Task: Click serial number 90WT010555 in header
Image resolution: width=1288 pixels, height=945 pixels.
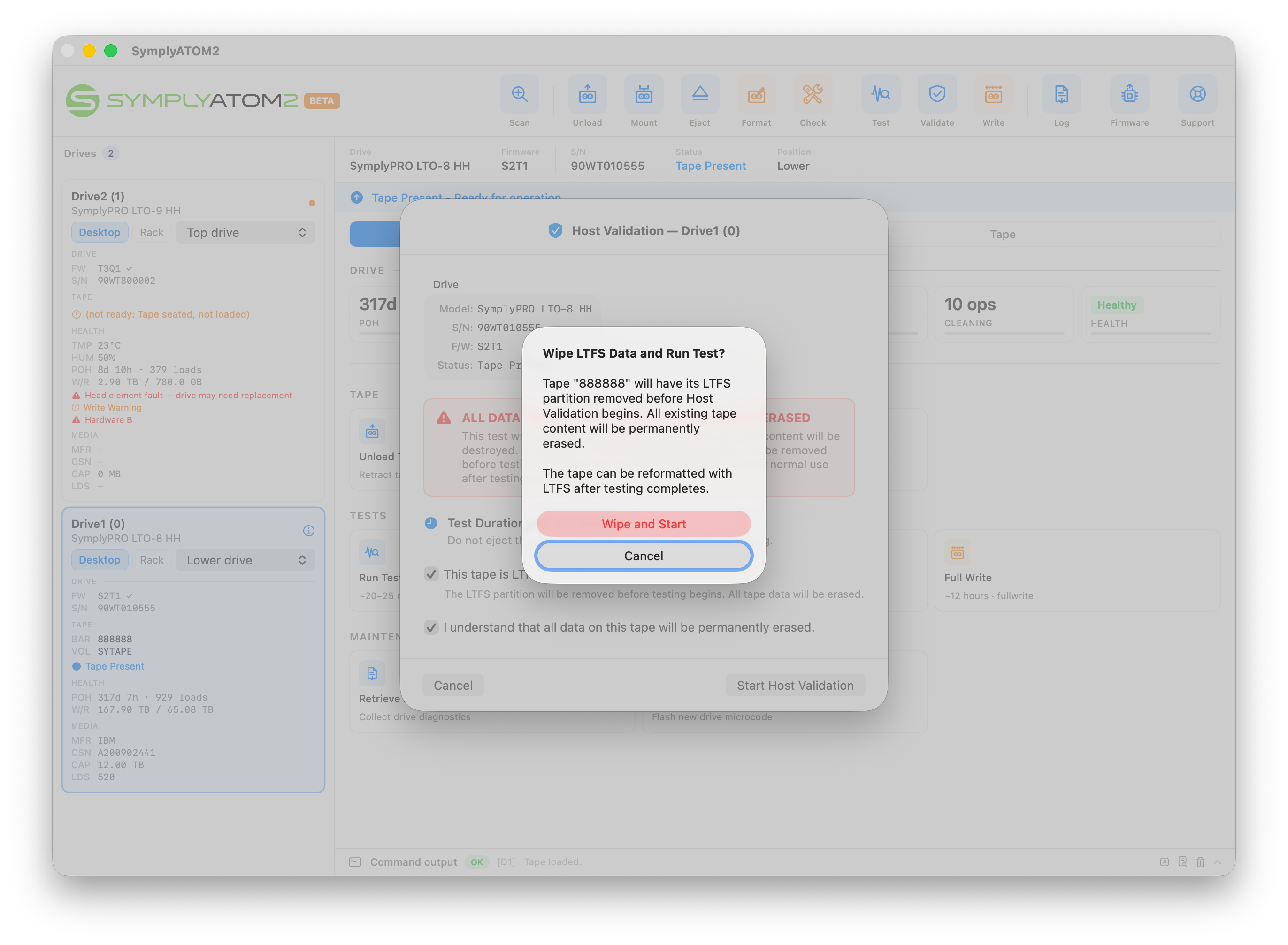Action: (607, 165)
